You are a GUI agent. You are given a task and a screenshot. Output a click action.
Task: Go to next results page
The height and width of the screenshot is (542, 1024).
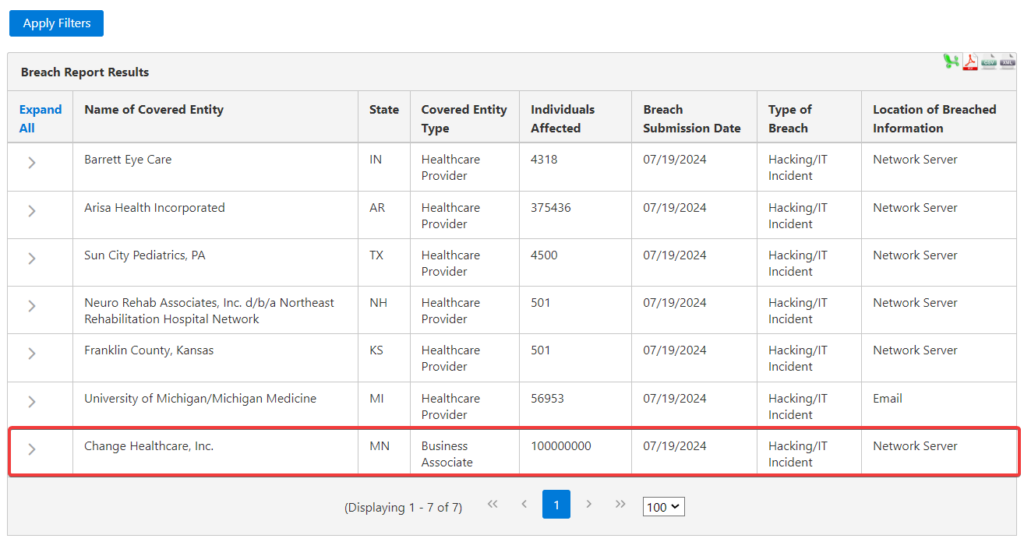tap(589, 505)
